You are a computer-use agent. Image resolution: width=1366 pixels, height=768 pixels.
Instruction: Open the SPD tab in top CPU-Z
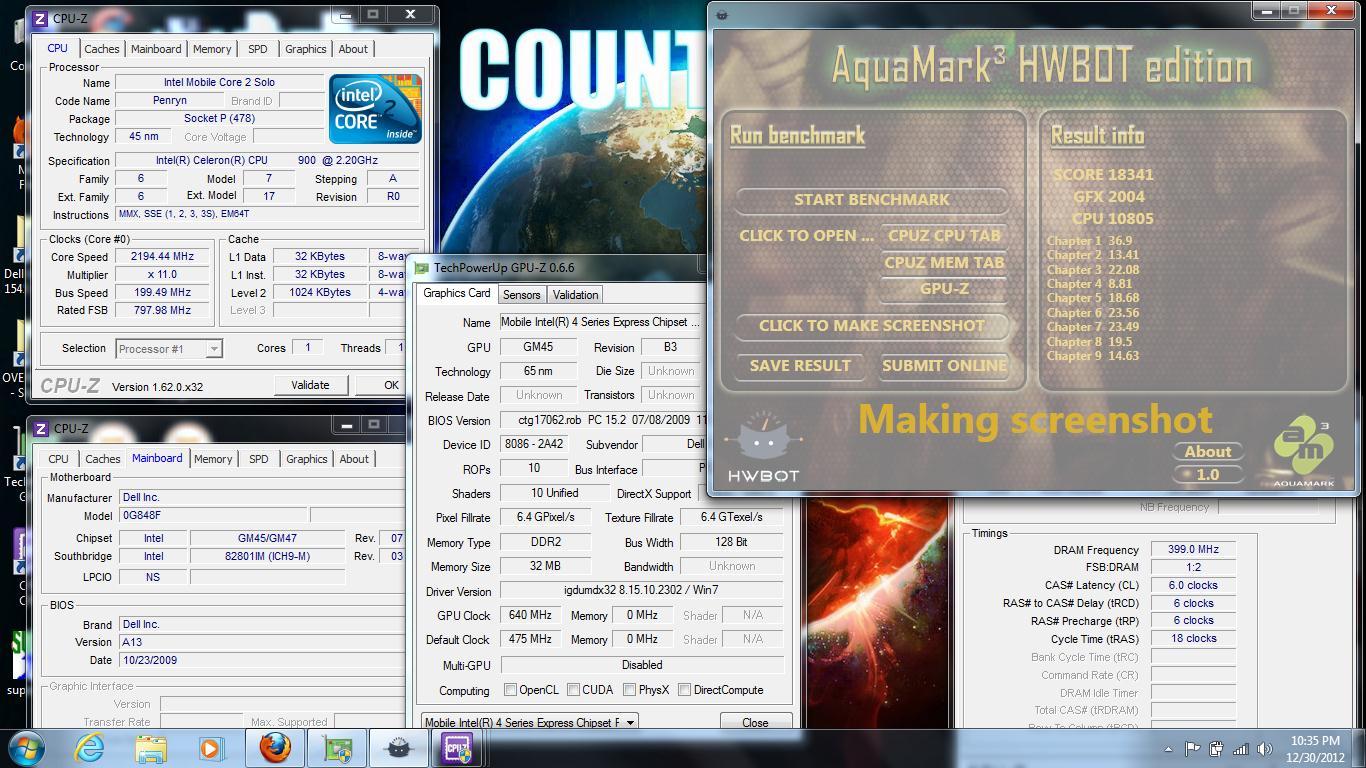(x=258, y=49)
